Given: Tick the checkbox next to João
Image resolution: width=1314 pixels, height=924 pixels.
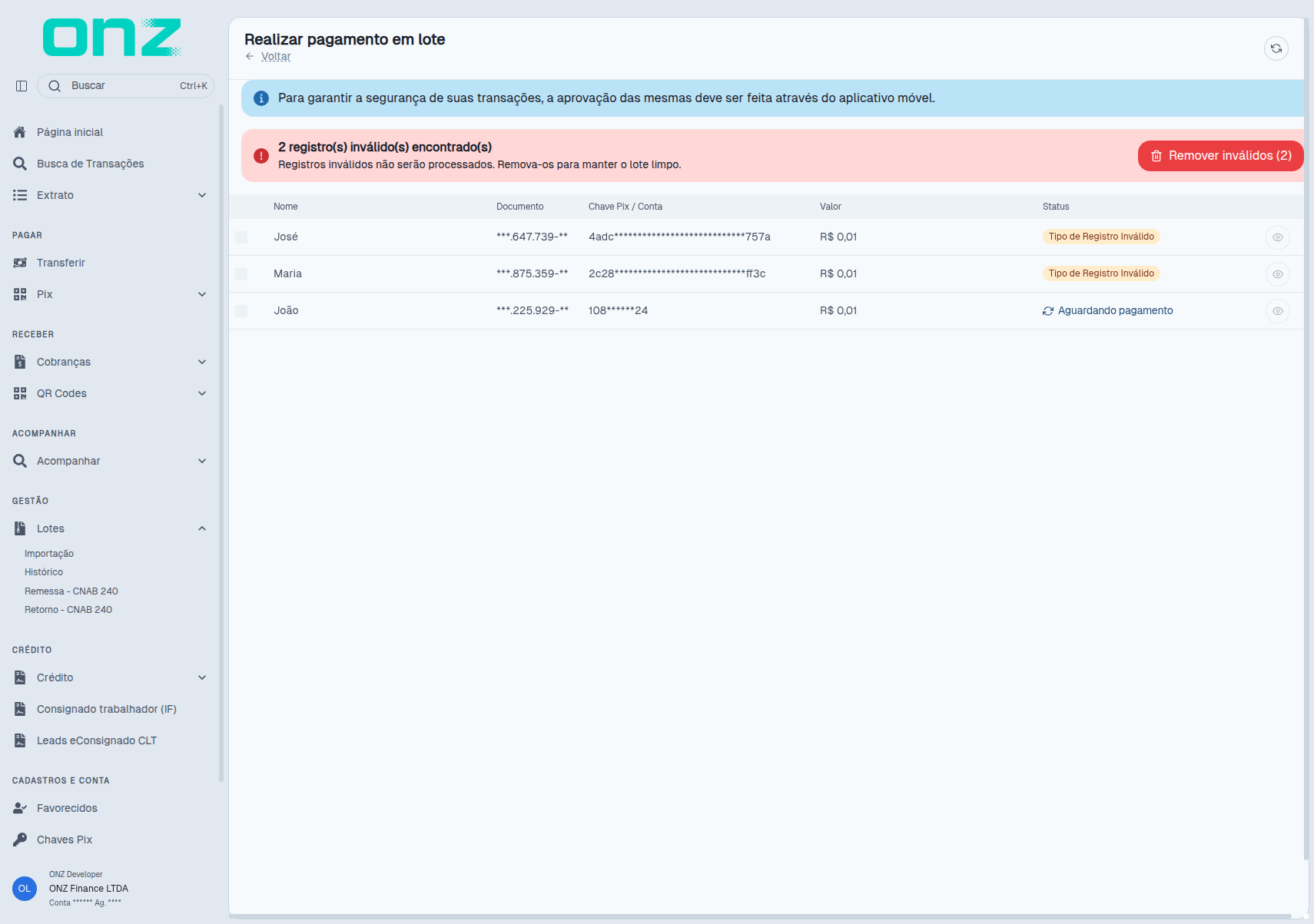Looking at the screenshot, I should pos(241,311).
